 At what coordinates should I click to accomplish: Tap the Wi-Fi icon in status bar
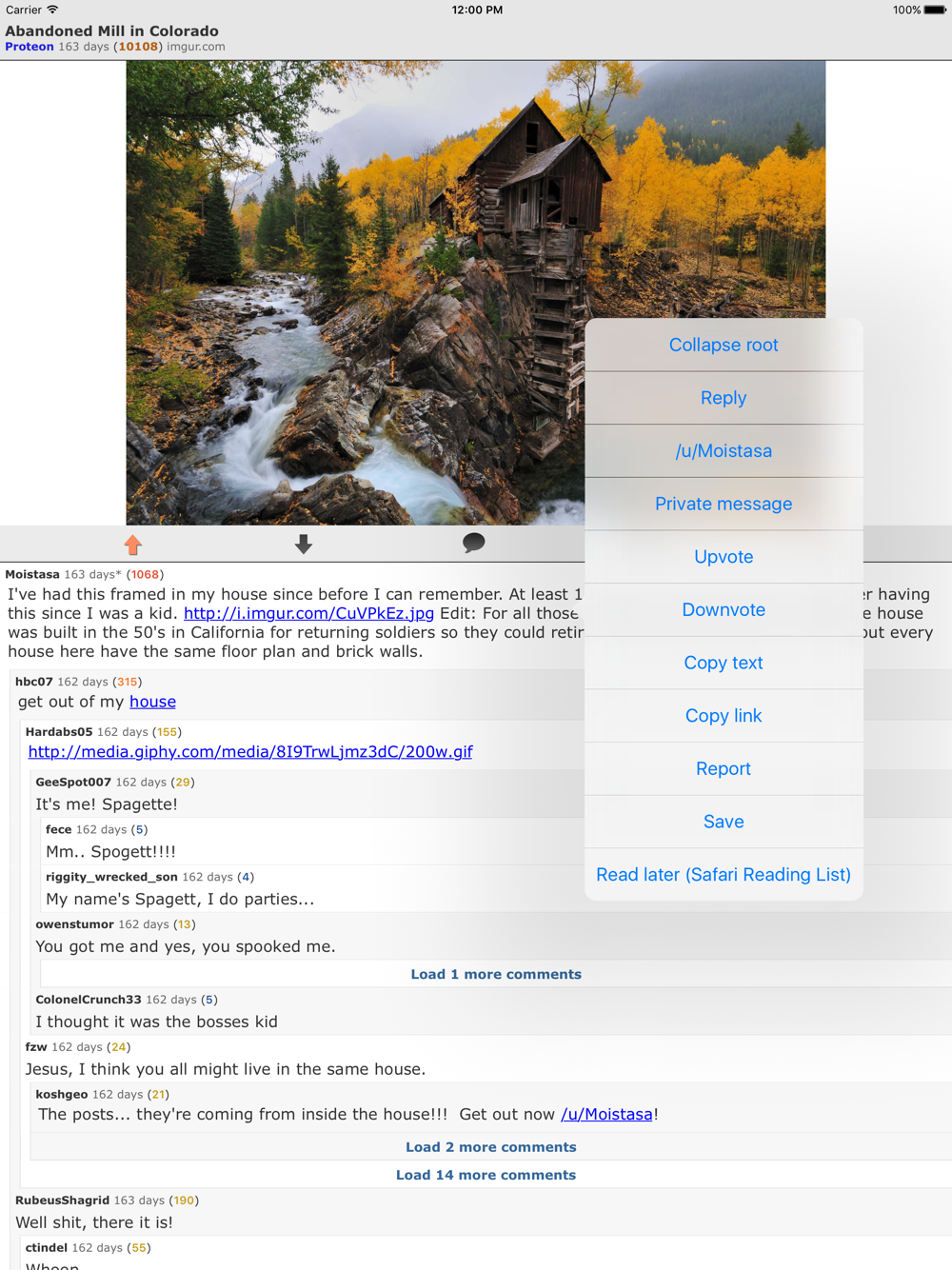point(53,10)
